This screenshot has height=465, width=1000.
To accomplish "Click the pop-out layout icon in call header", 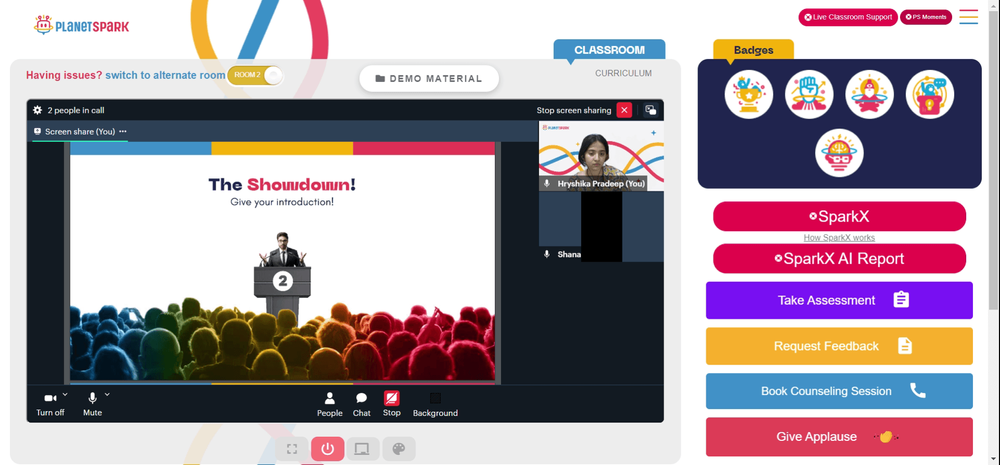I will tap(651, 110).
